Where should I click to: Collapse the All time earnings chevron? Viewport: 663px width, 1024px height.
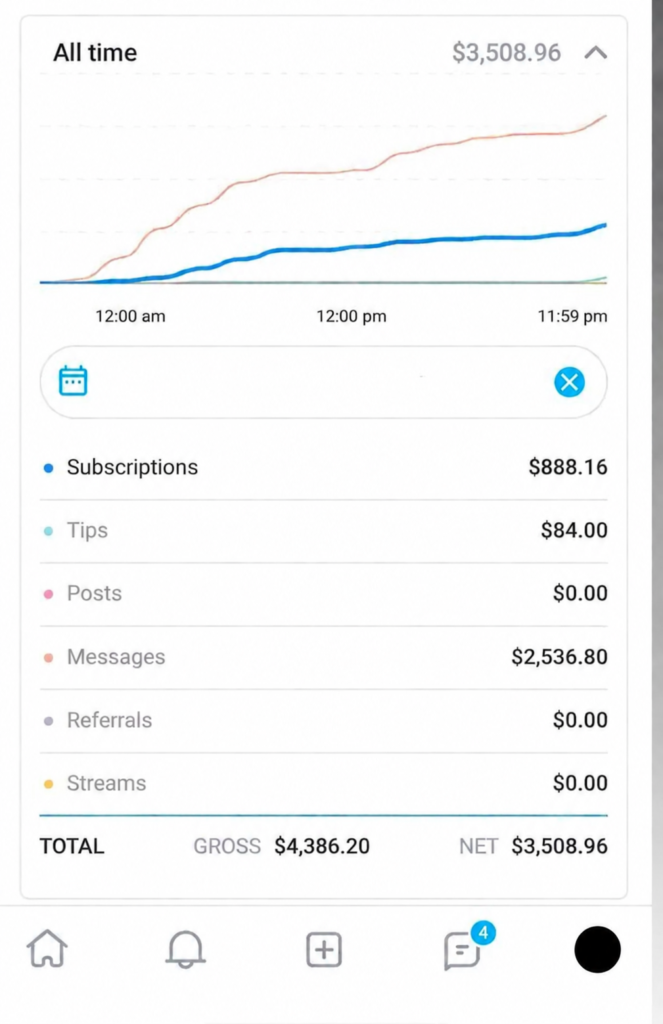596,52
